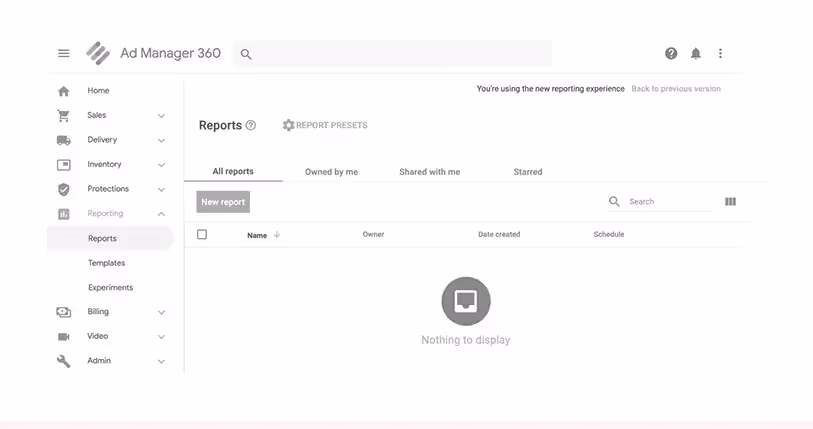Screen dimensions: 813x429
Task: Click the table search magnifier icon
Action: click(x=614, y=201)
